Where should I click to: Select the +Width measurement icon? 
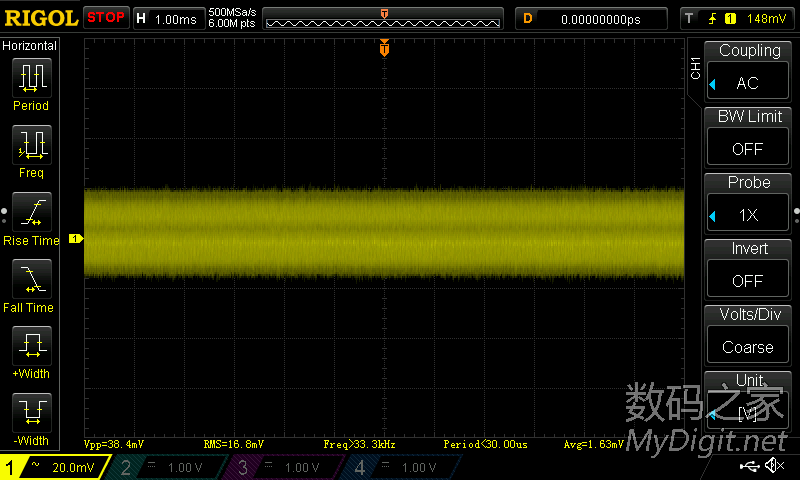pyautogui.click(x=32, y=345)
